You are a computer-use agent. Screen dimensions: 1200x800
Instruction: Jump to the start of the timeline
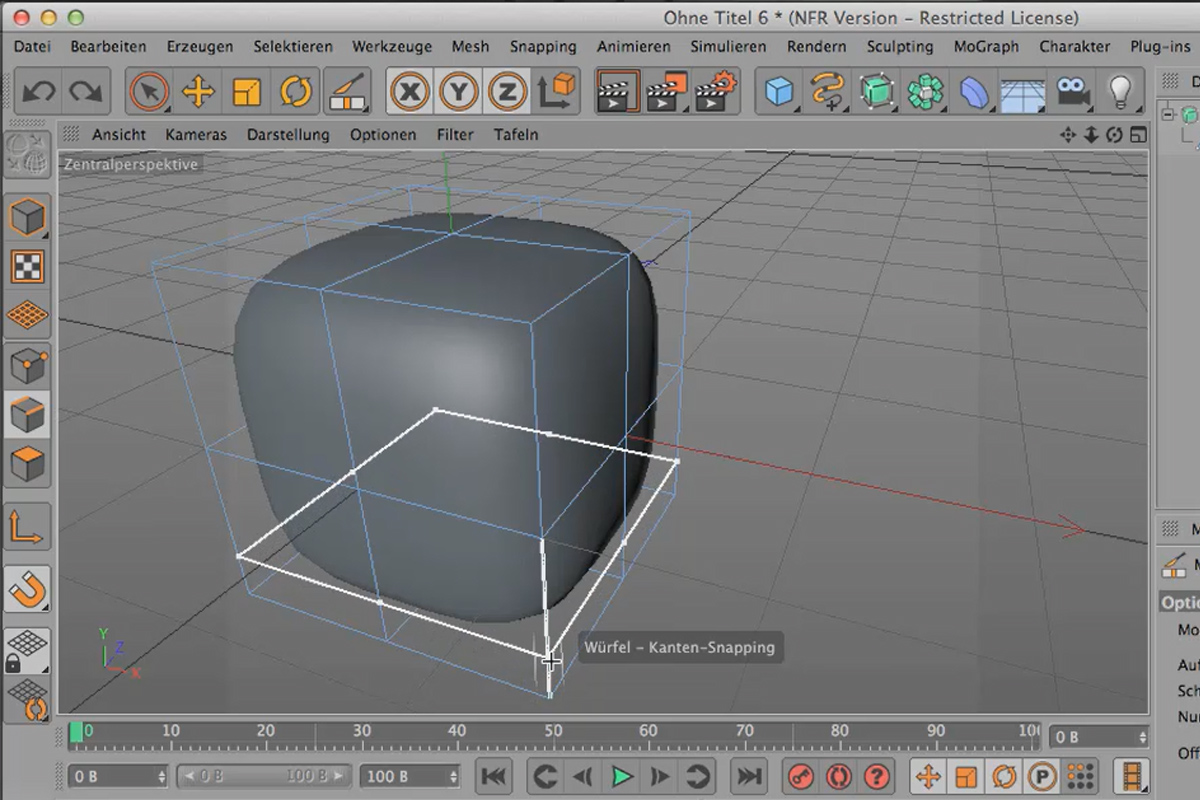(x=494, y=776)
